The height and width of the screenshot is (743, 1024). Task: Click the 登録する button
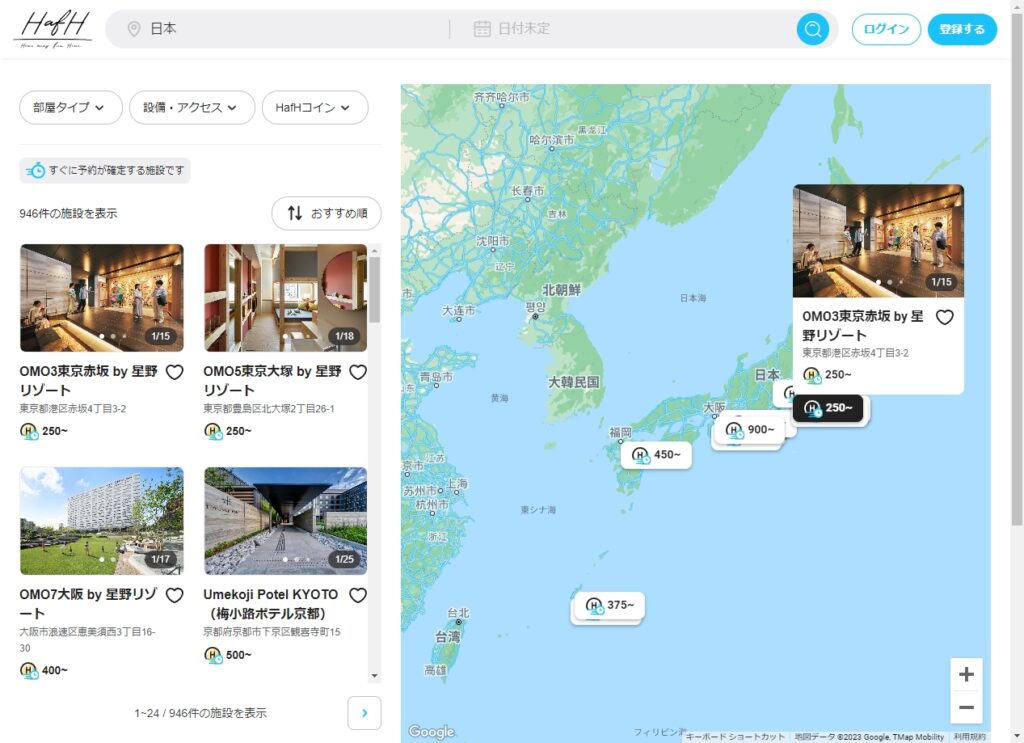click(962, 29)
